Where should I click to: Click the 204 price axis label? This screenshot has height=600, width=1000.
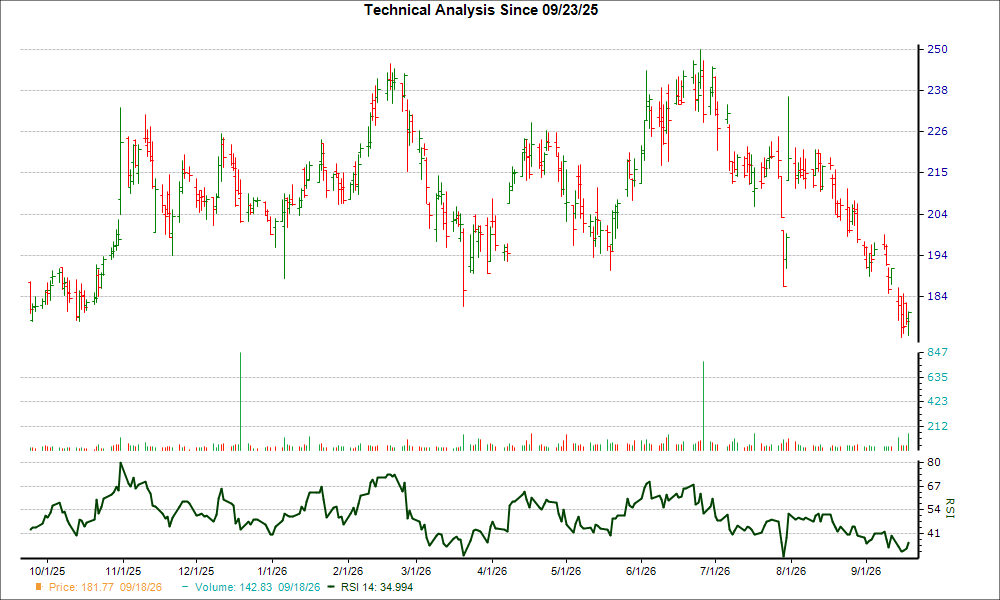click(937, 214)
